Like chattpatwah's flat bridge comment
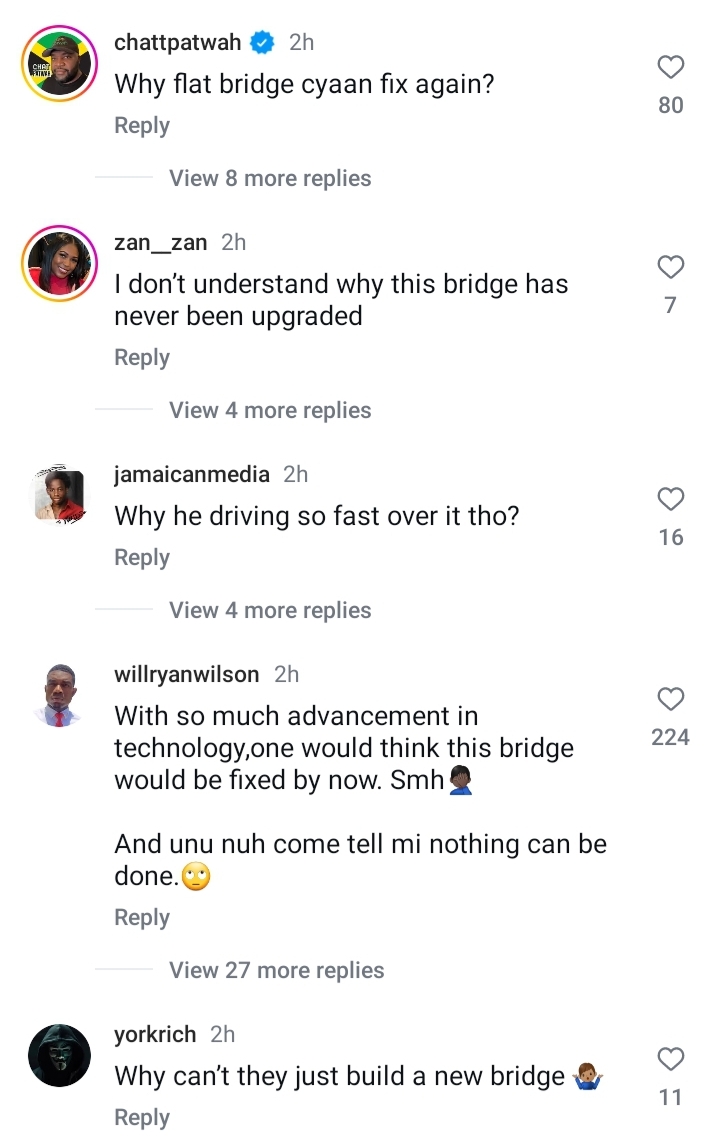The height and width of the screenshot is (1140, 720). pos(670,68)
